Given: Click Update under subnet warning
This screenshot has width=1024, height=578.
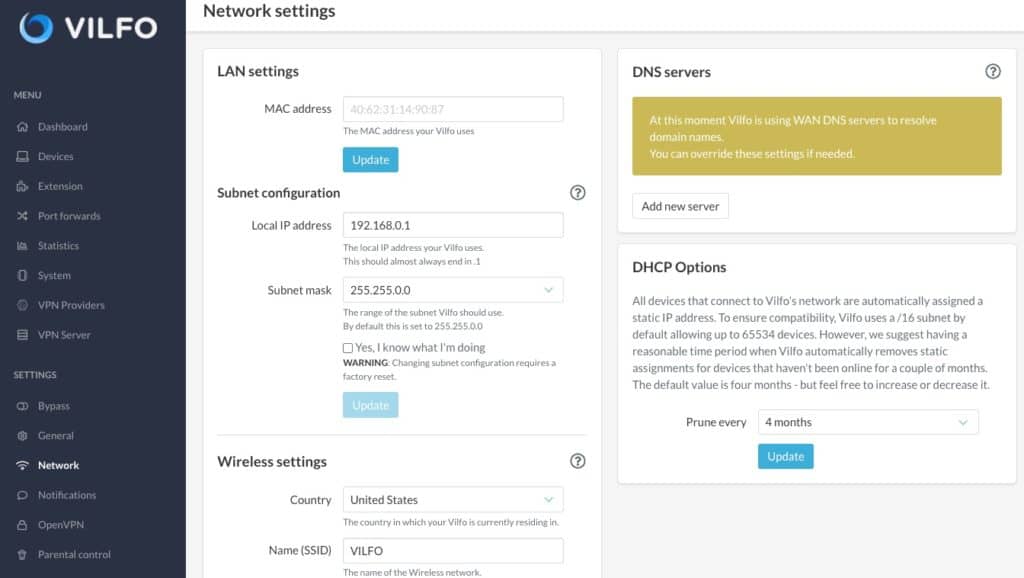Looking at the screenshot, I should tap(370, 405).
